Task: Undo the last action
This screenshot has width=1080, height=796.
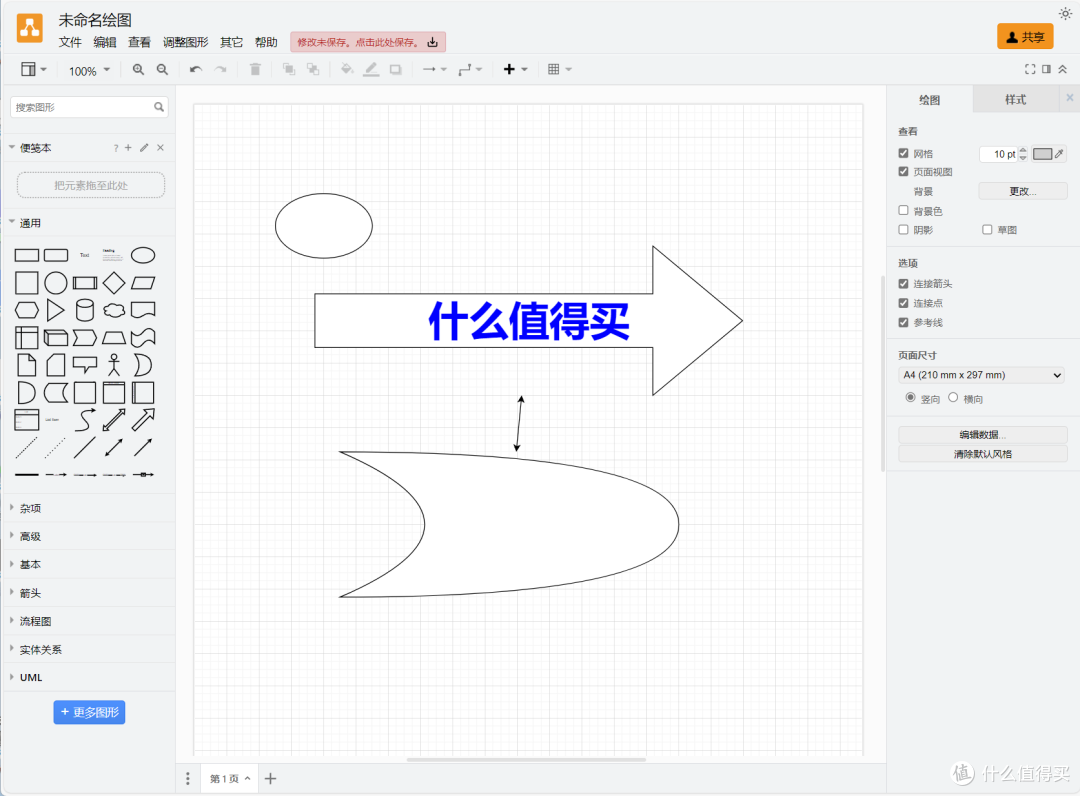Action: pyautogui.click(x=196, y=70)
